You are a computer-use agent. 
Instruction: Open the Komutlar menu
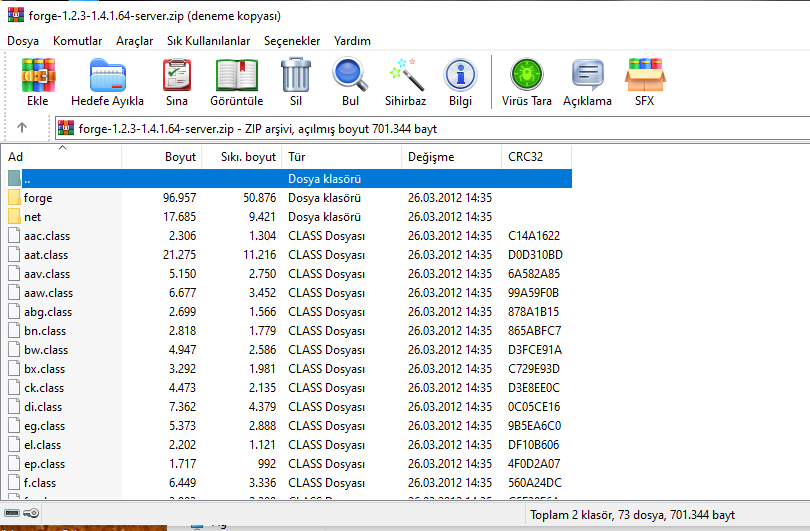pyautogui.click(x=77, y=41)
